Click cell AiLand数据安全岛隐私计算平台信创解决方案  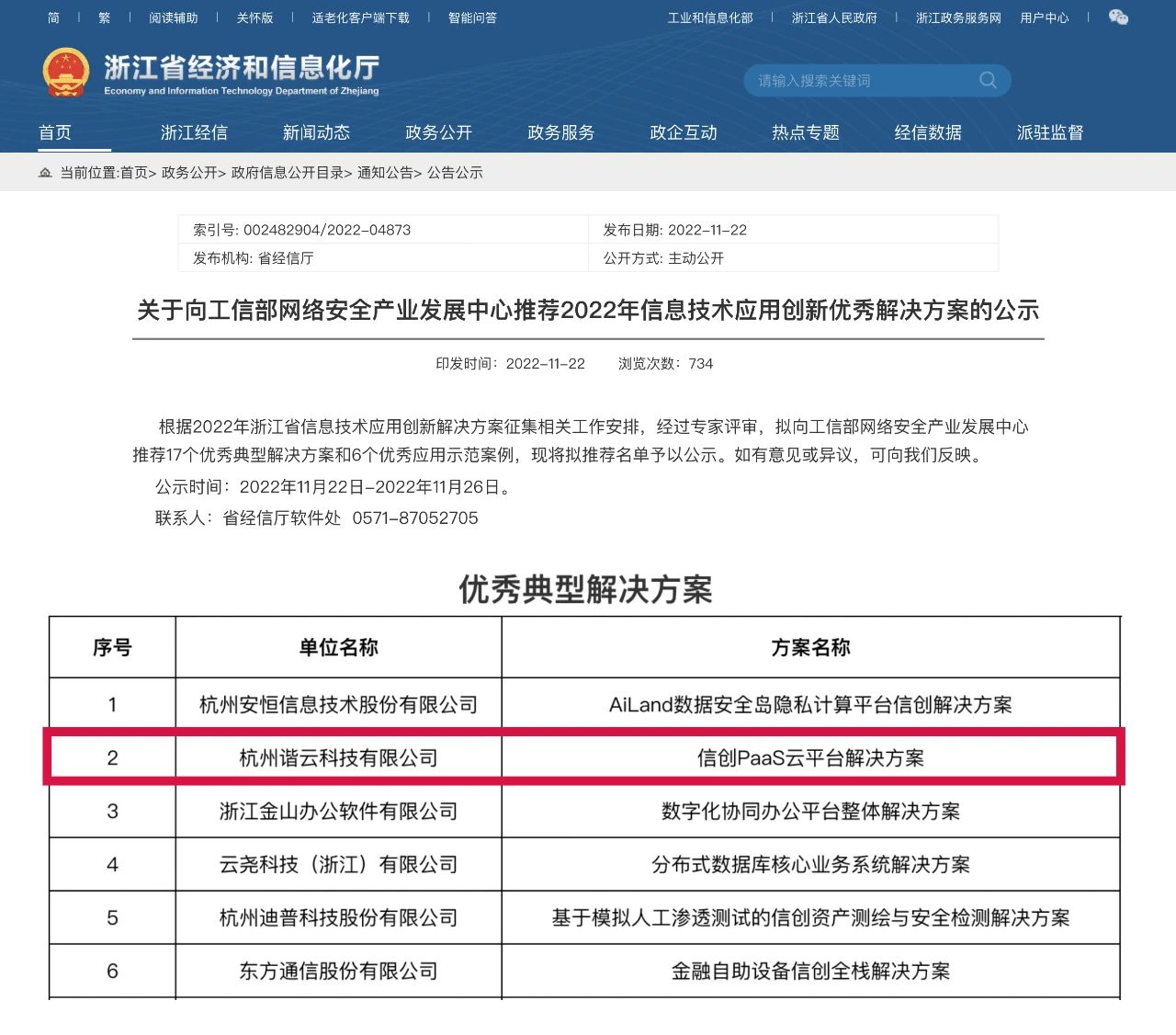(810, 705)
